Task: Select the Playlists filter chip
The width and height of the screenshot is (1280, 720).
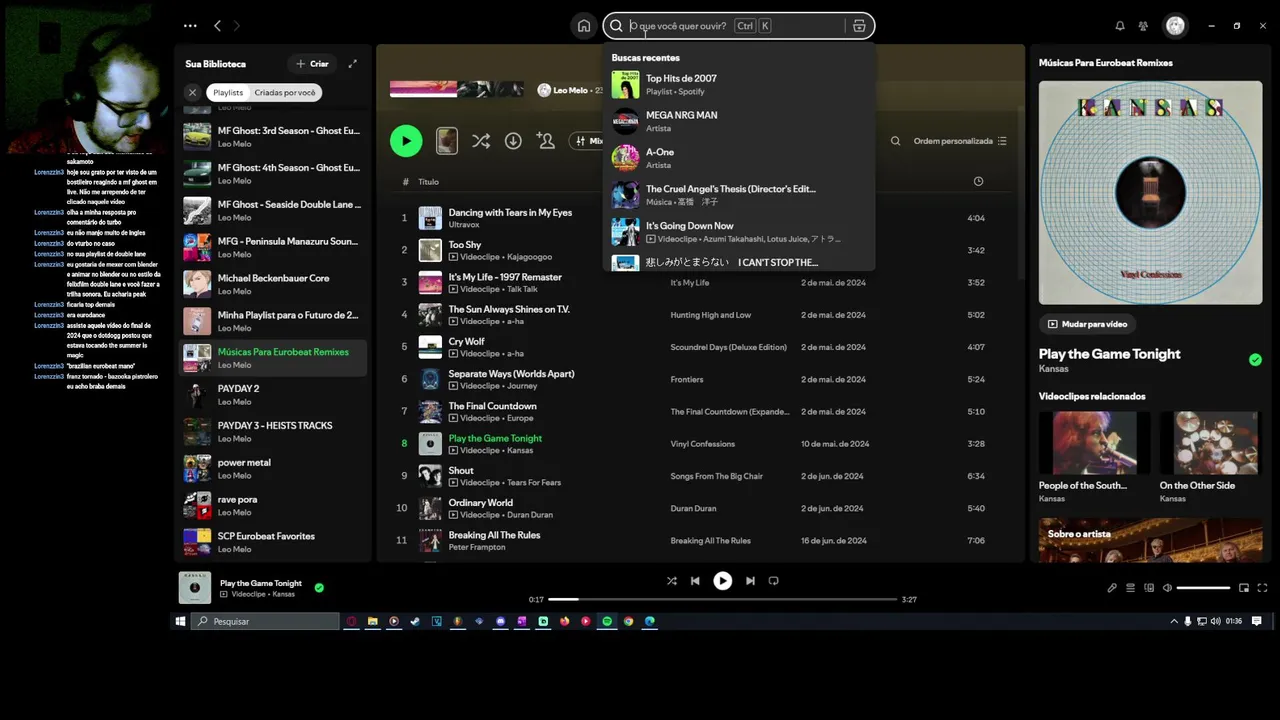Action: (x=228, y=92)
